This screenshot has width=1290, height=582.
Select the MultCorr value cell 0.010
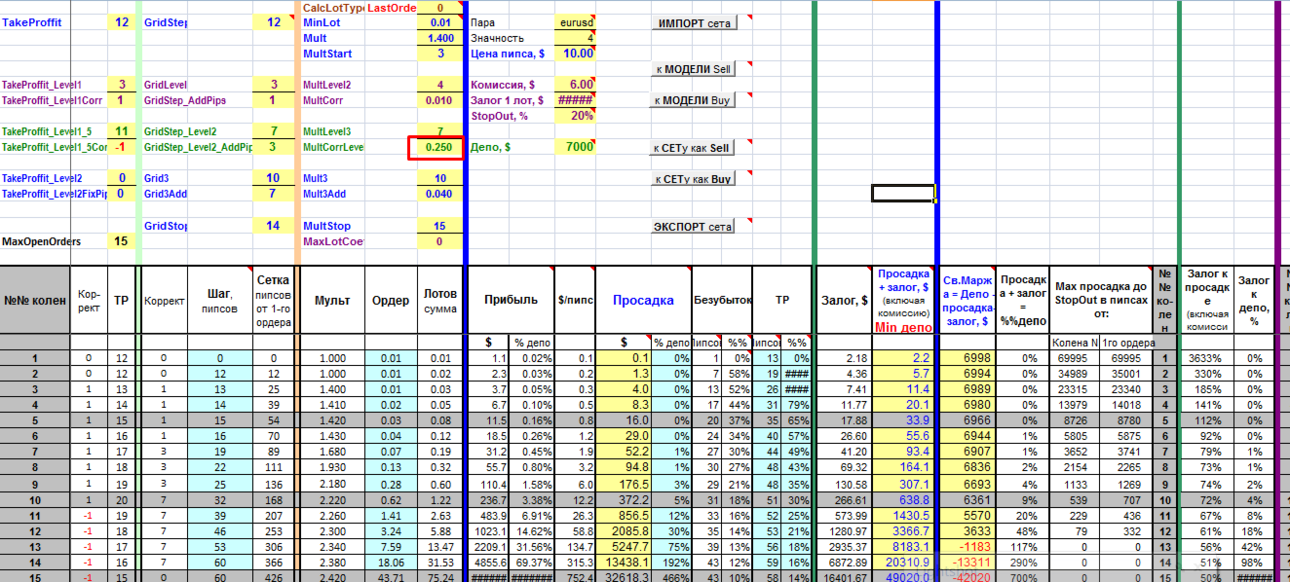[x=440, y=100]
